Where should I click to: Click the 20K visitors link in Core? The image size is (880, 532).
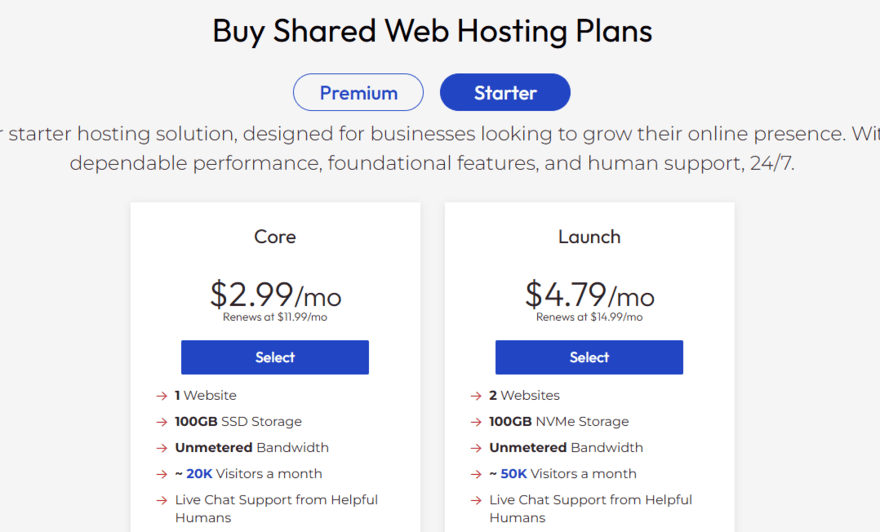(199, 474)
